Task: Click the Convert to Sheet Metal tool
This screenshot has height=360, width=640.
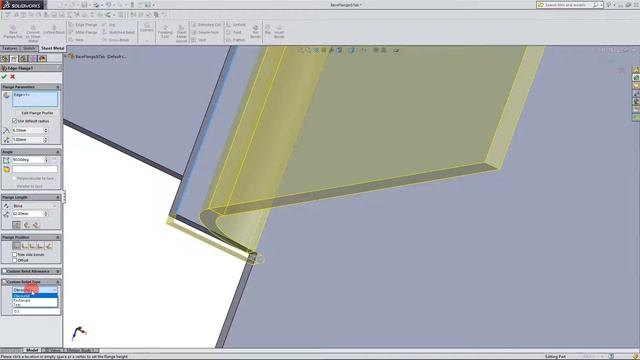Action: coord(33,33)
